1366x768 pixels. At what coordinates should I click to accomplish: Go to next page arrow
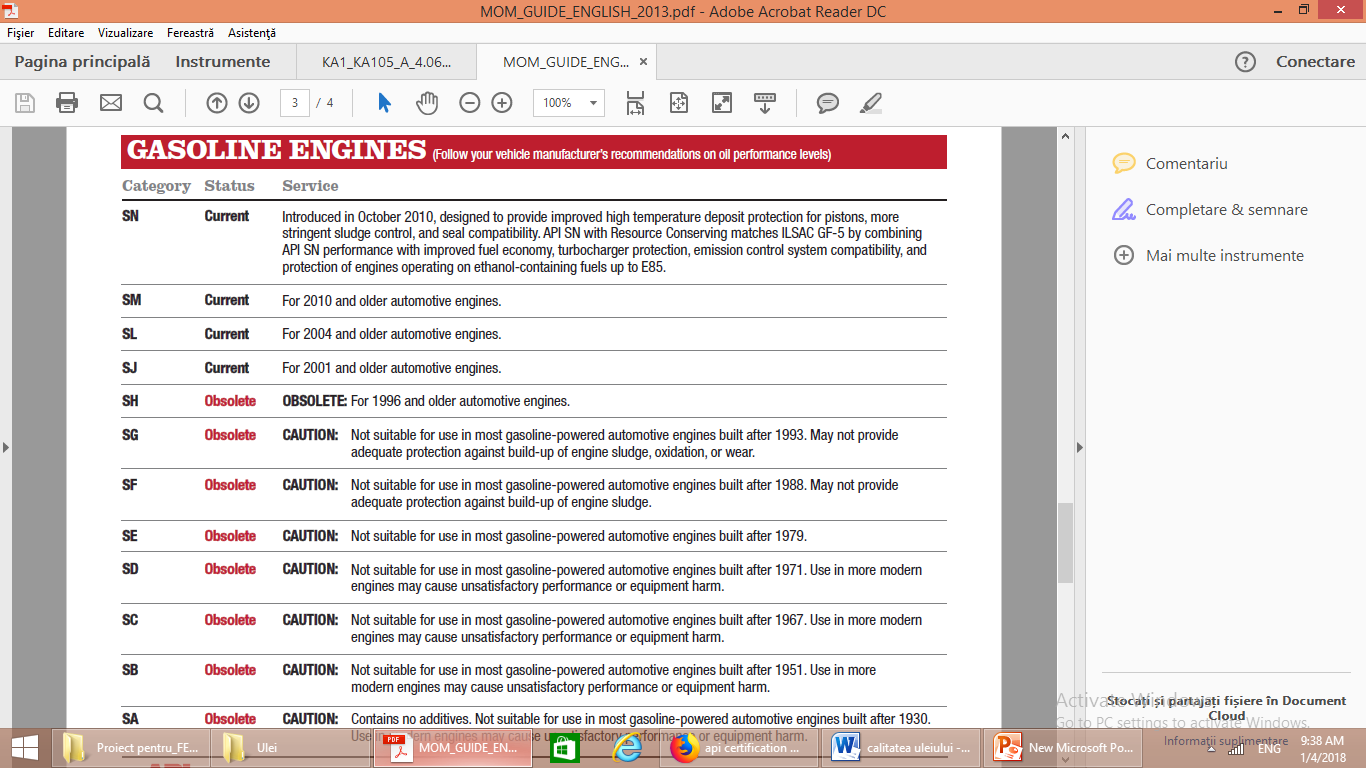click(x=249, y=103)
